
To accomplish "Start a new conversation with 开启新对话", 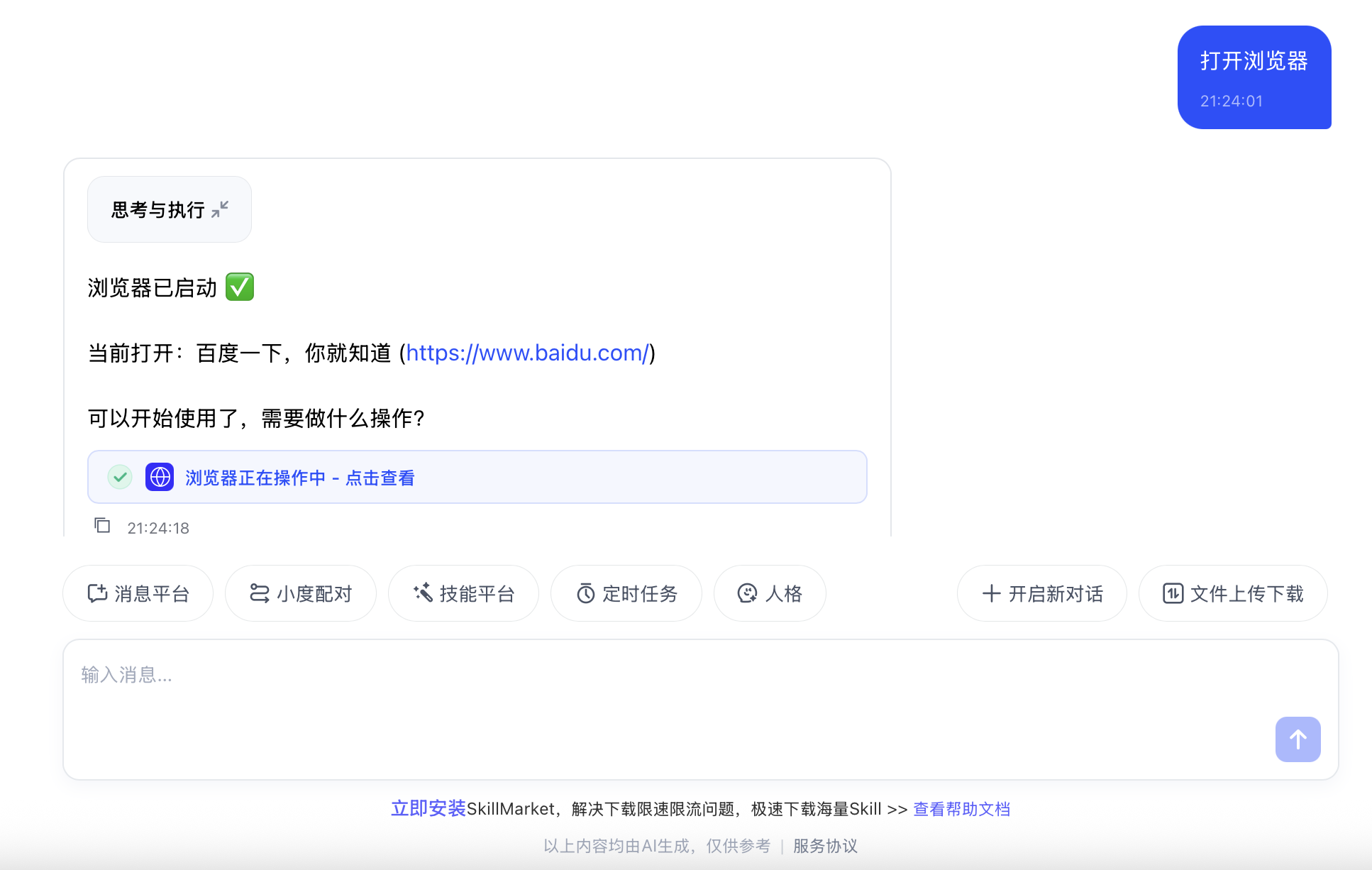I will tap(1041, 593).
